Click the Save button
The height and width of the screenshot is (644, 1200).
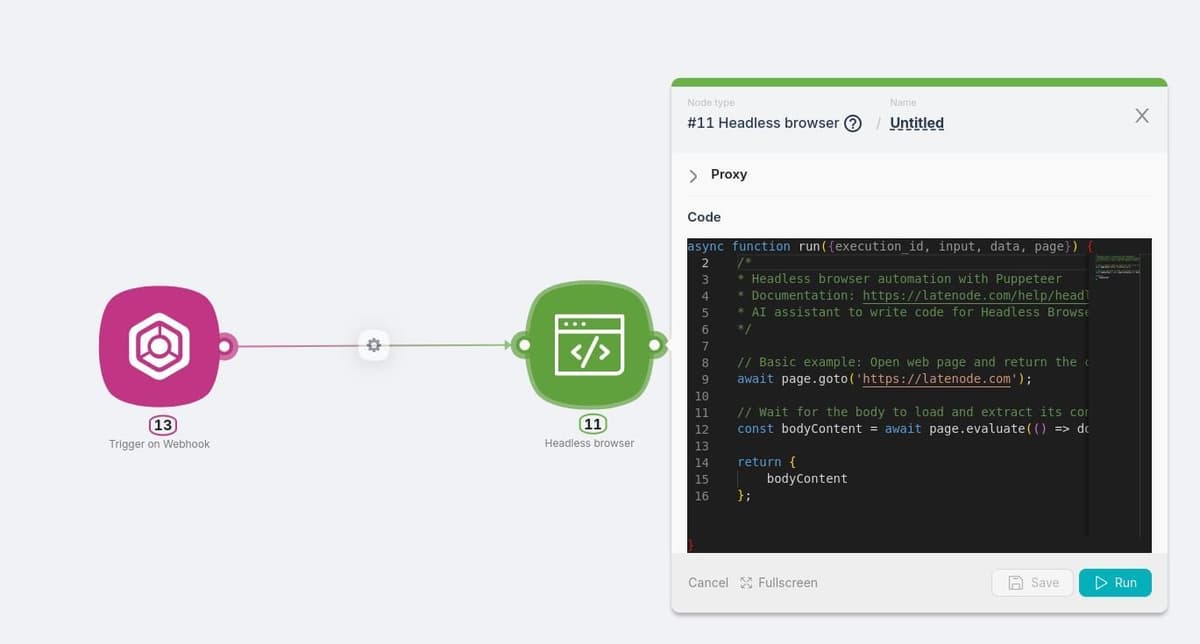[1032, 582]
